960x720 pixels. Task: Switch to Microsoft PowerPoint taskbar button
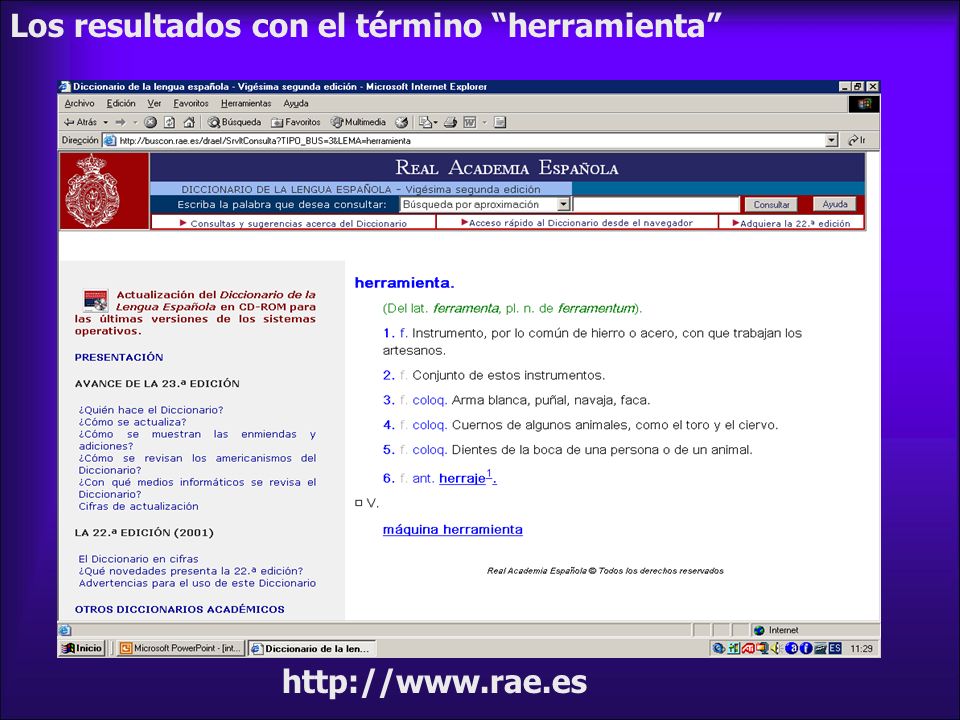[181, 648]
